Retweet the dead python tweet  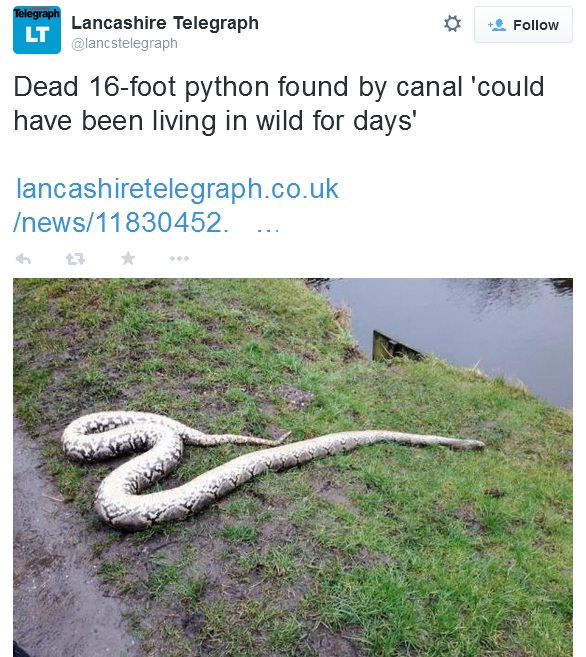coord(75,259)
